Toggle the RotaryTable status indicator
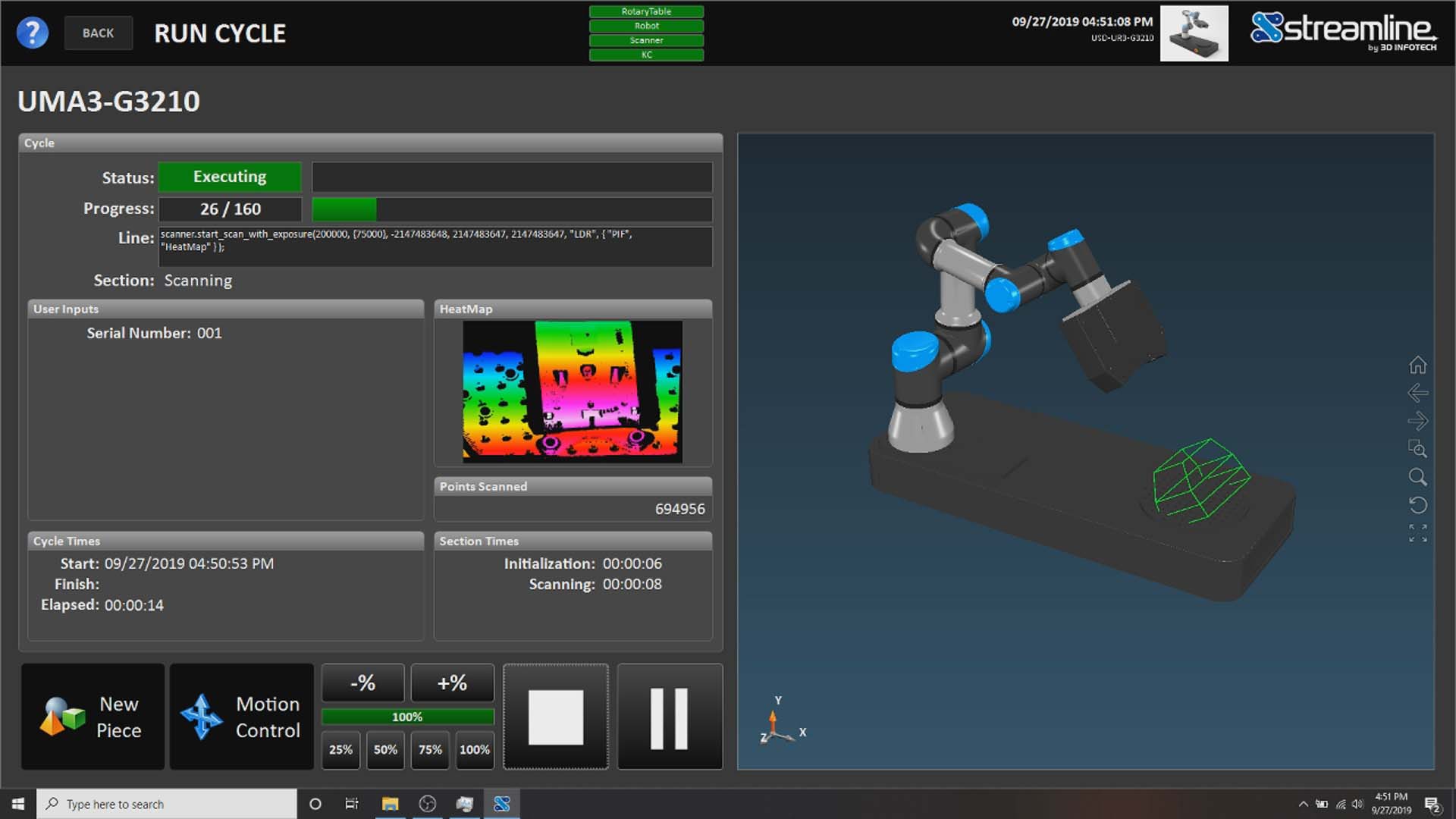The image size is (1456, 819). click(x=646, y=11)
